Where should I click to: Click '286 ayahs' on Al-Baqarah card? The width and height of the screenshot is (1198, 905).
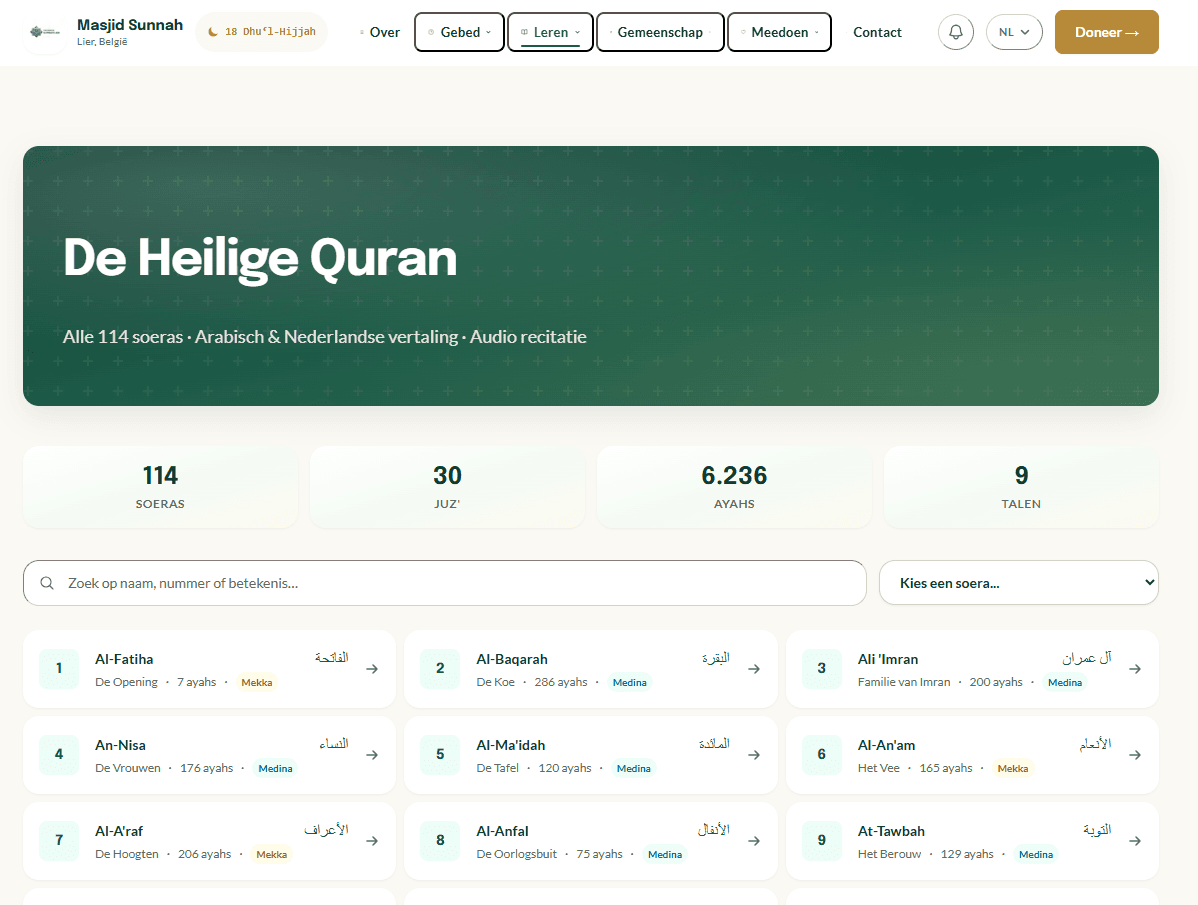click(x=561, y=682)
